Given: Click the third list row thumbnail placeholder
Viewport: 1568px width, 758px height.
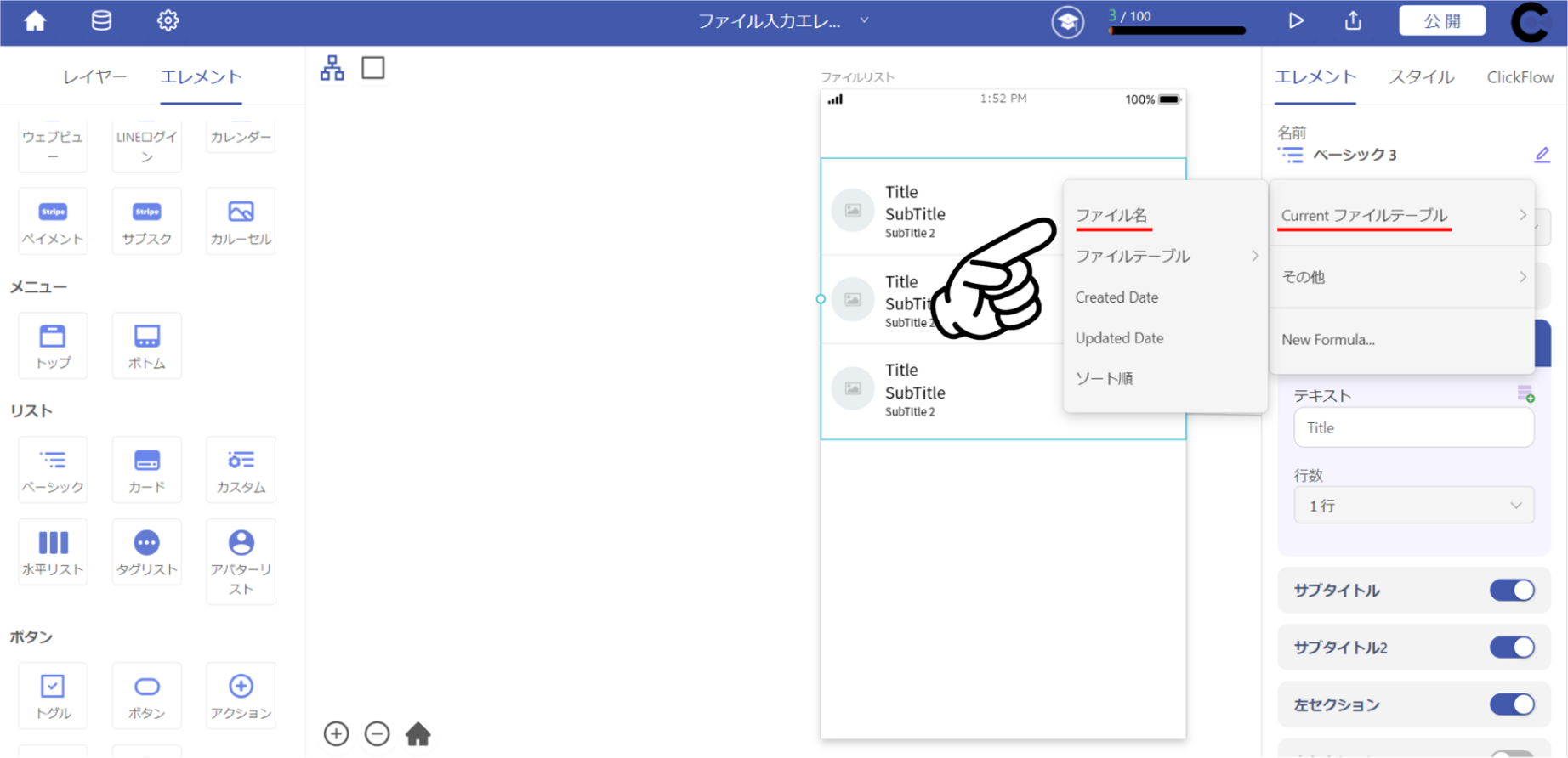Looking at the screenshot, I should 853,388.
